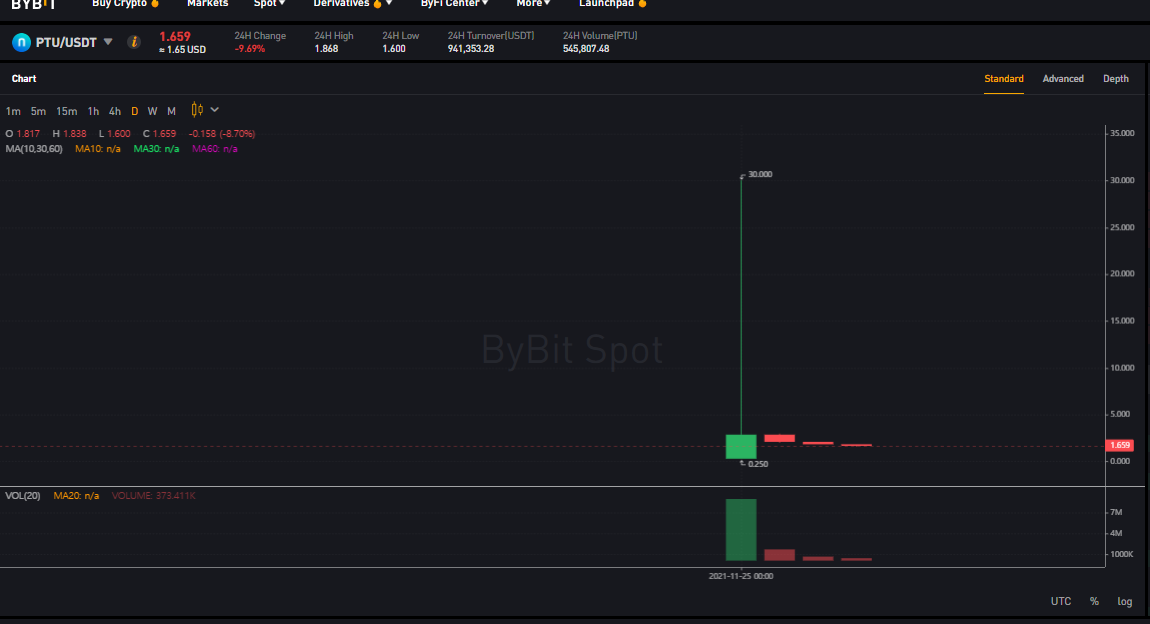This screenshot has height=624, width=1150.
Task: Click the 1.659 current price tag on axis
Action: 1120,445
